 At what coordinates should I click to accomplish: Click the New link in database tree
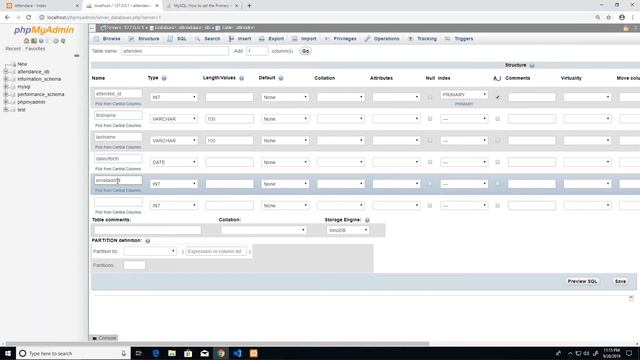pos(22,64)
